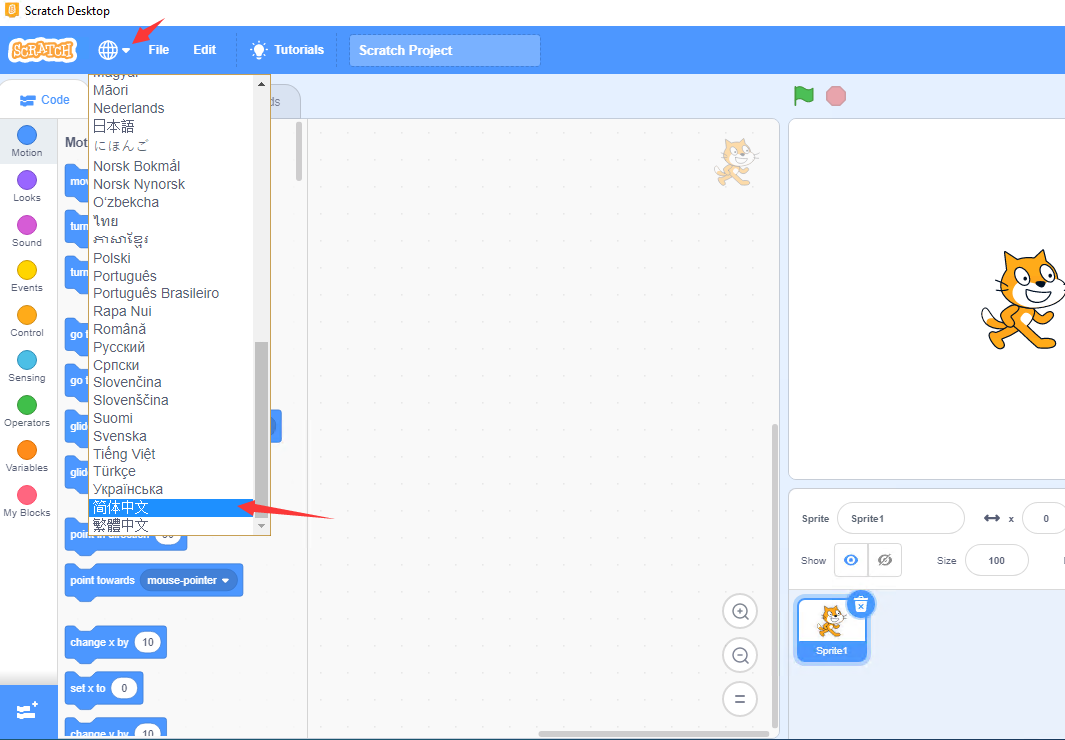Click the Scratch logo
The height and width of the screenshot is (740, 1065).
point(42,50)
